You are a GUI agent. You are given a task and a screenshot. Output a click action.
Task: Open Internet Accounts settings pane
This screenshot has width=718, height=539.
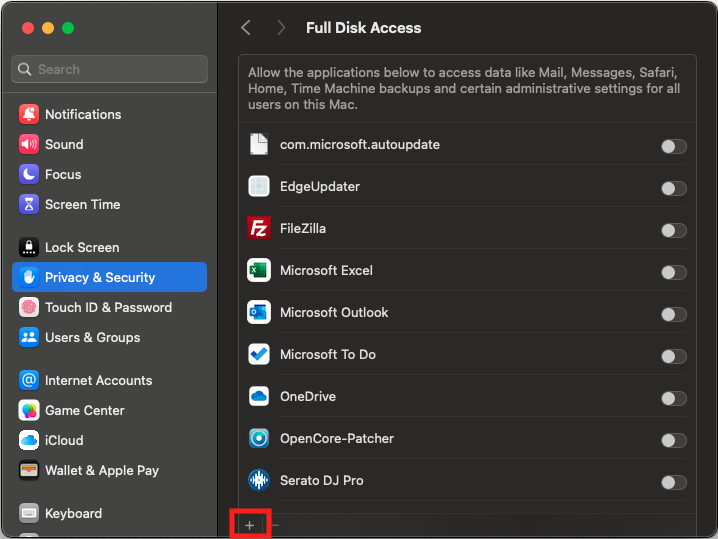click(x=109, y=380)
